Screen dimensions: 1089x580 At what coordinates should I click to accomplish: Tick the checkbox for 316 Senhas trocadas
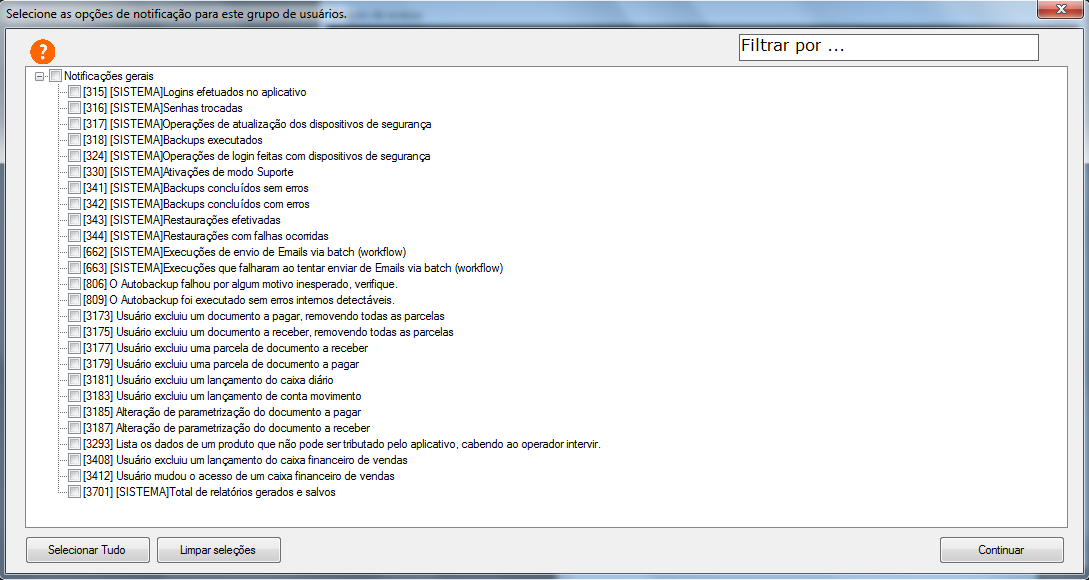tap(74, 108)
